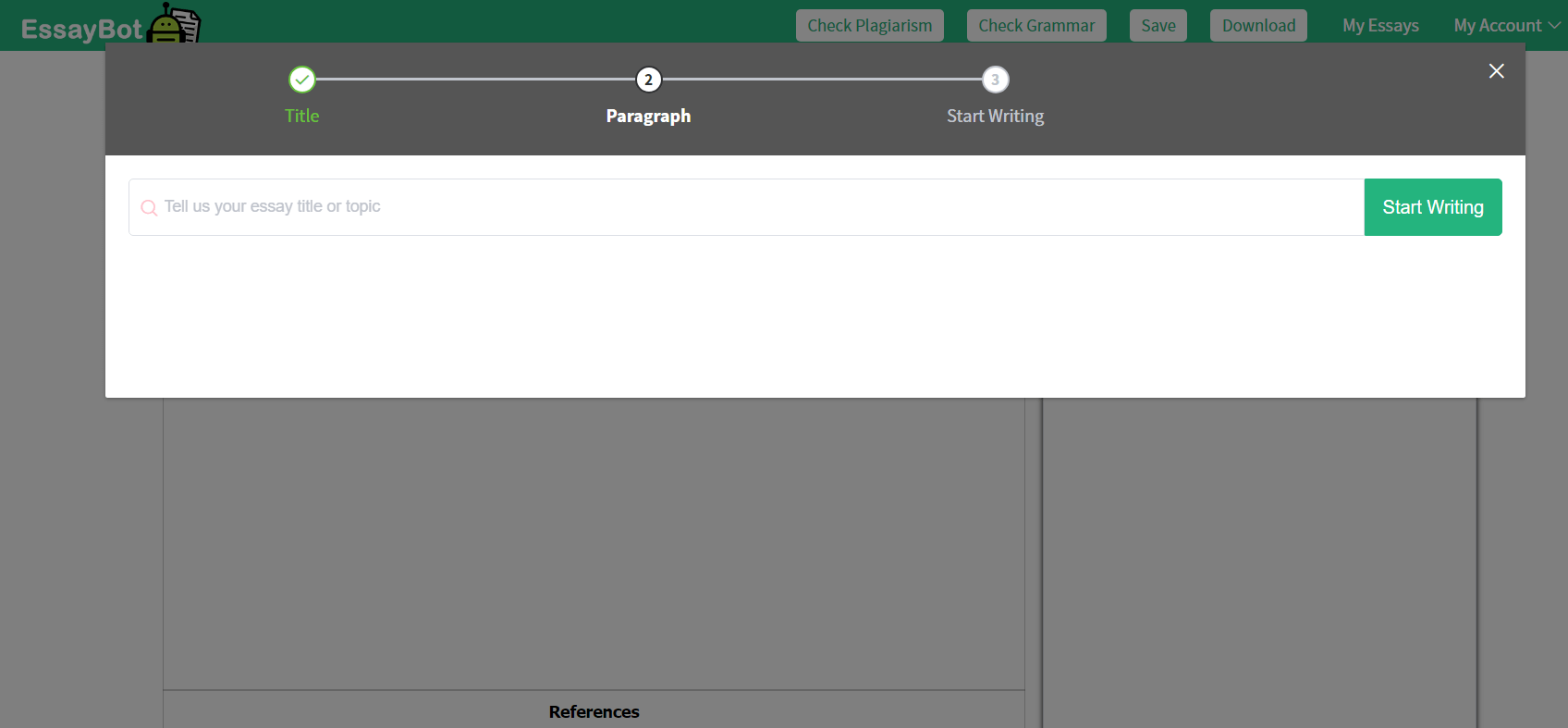The width and height of the screenshot is (1568, 728).
Task: Click the green checkmark step circle
Action: click(302, 80)
